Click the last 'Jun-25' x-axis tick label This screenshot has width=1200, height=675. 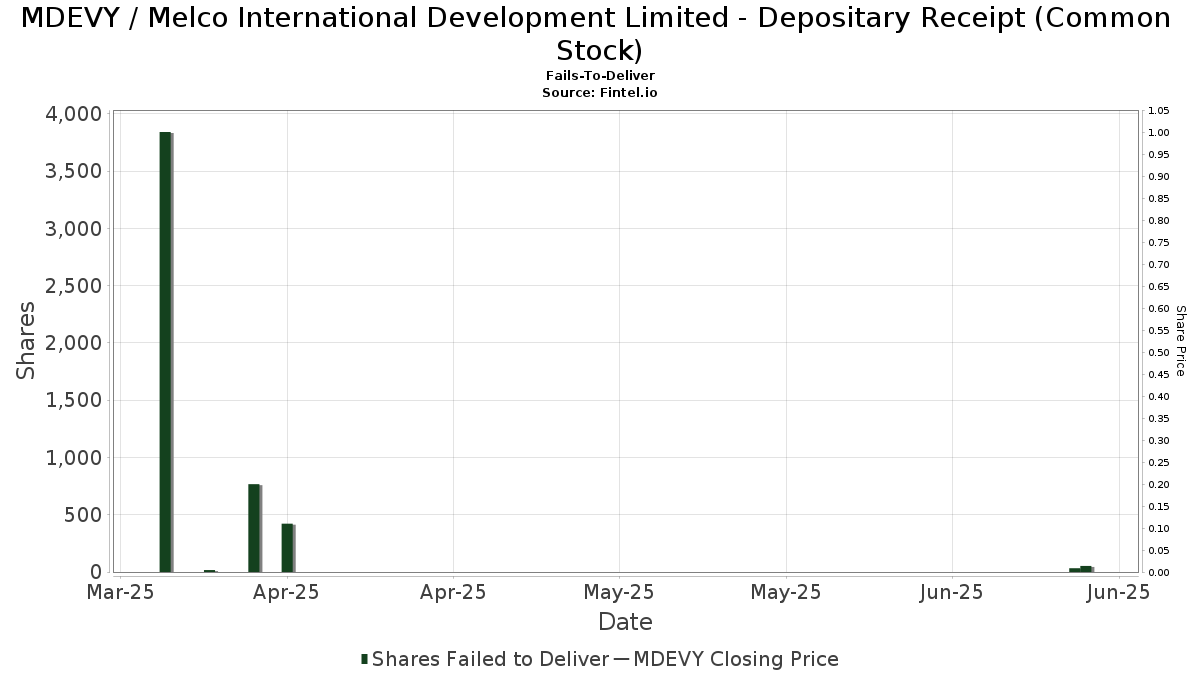tap(1117, 592)
